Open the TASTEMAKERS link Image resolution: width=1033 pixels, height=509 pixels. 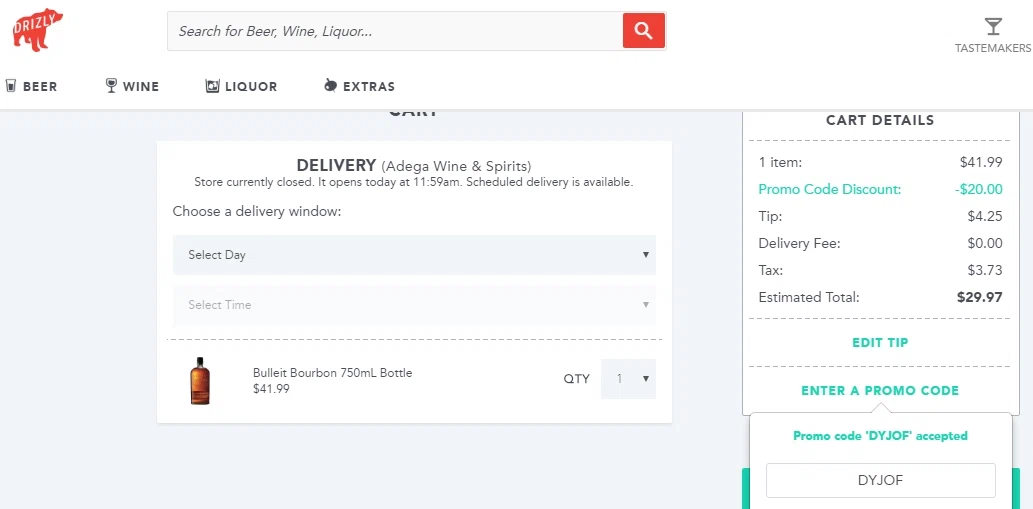click(x=993, y=48)
